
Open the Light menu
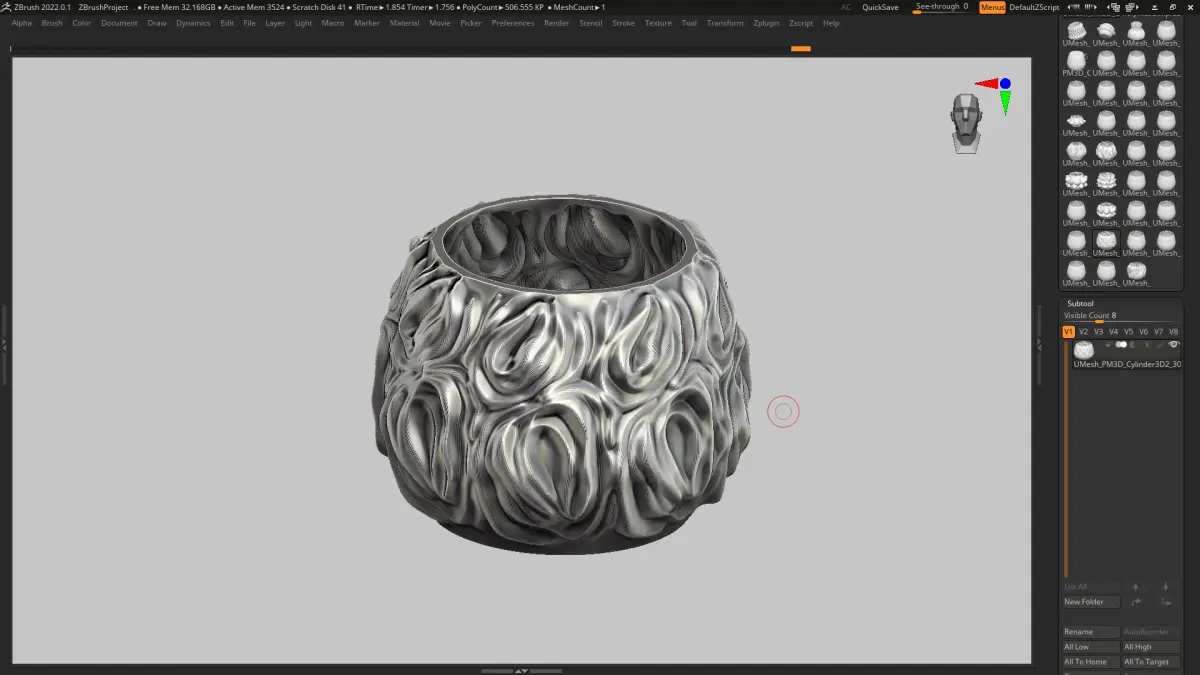point(303,23)
